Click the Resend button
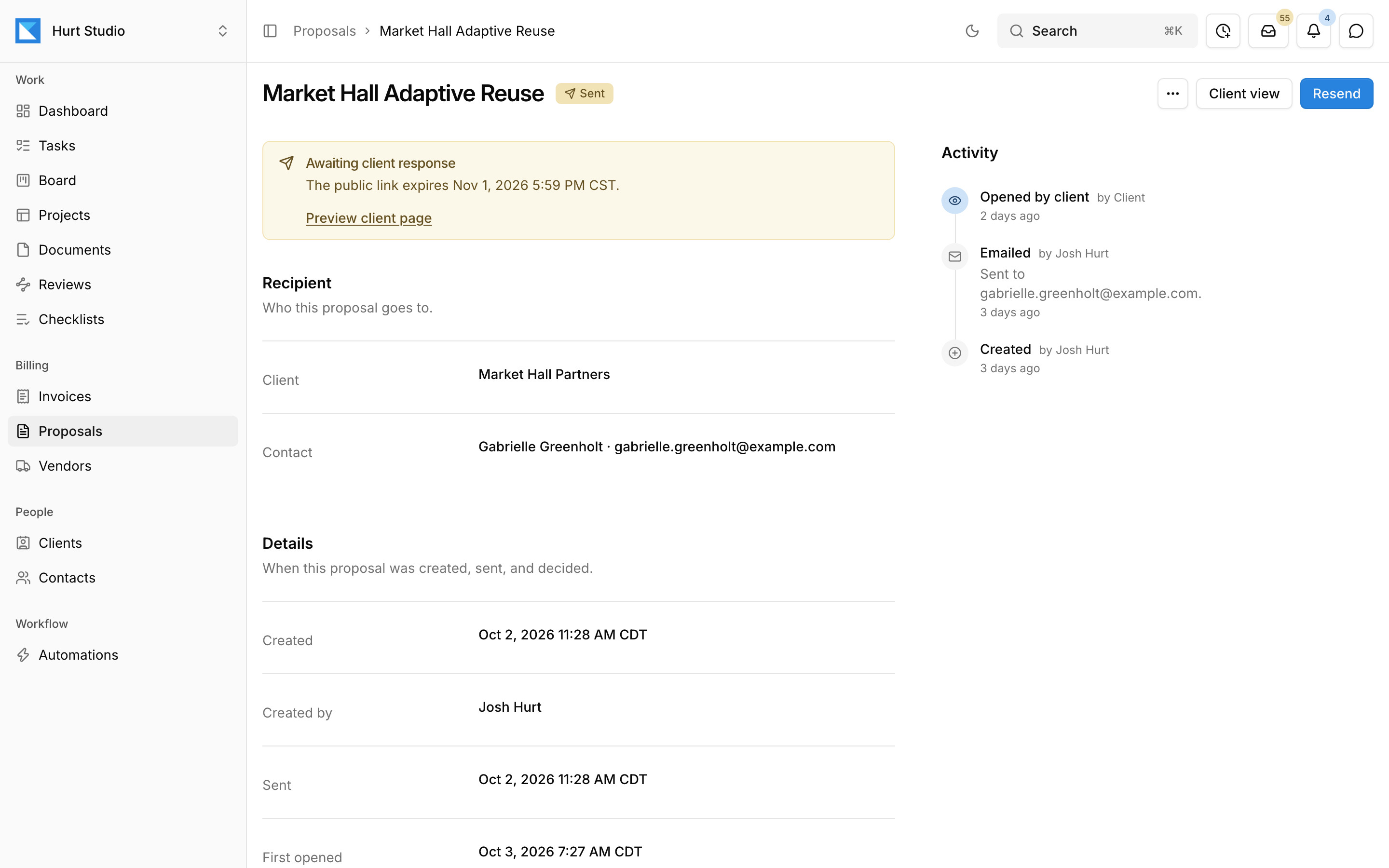 pyautogui.click(x=1336, y=94)
